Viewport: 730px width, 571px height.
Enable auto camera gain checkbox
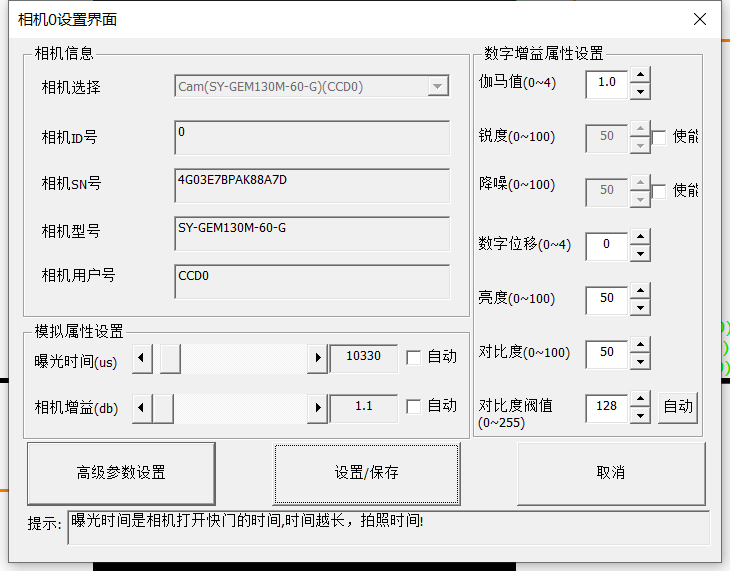click(413, 406)
